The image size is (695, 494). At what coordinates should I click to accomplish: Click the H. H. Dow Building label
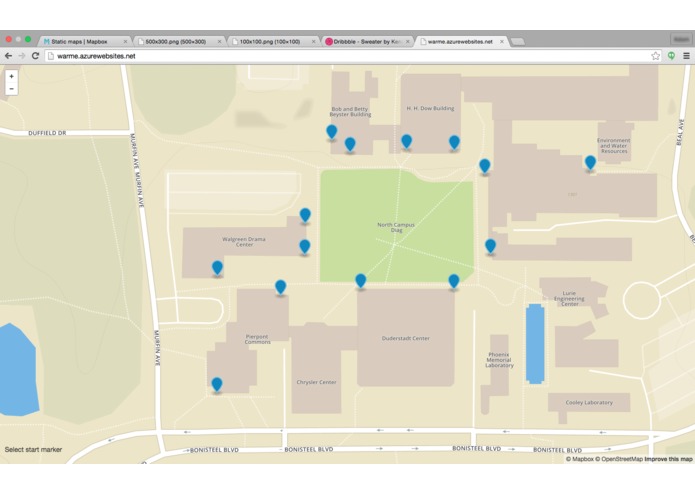pos(430,108)
